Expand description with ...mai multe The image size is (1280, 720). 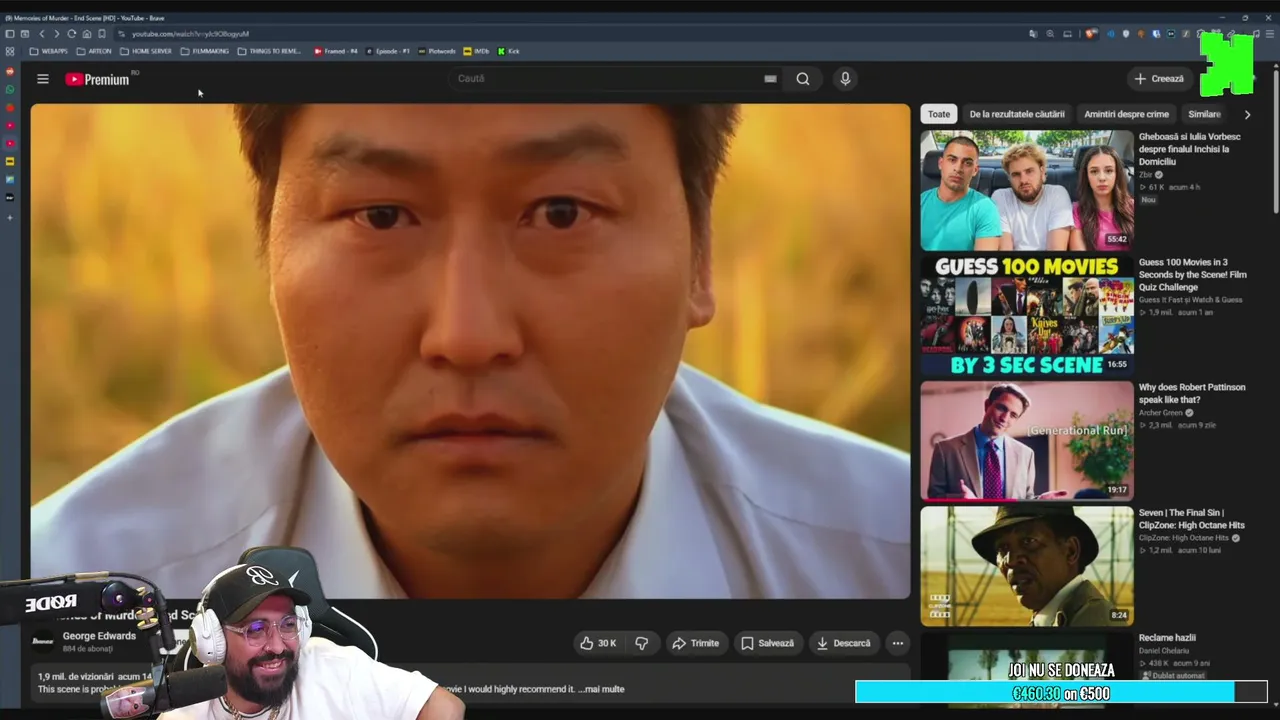click(601, 689)
